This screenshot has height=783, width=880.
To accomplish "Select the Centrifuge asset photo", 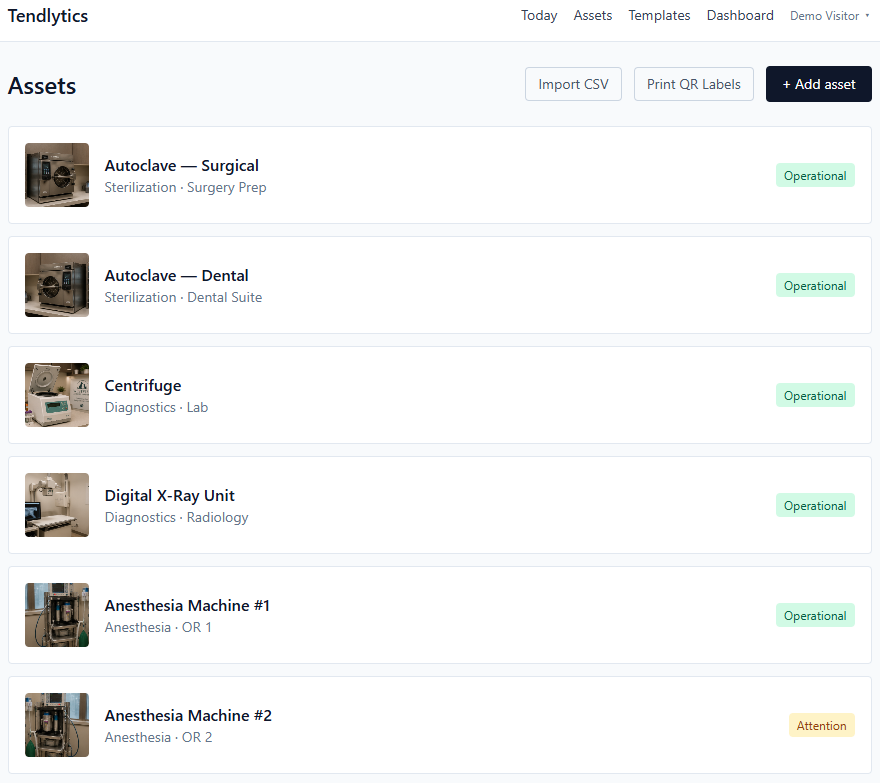I will point(57,395).
